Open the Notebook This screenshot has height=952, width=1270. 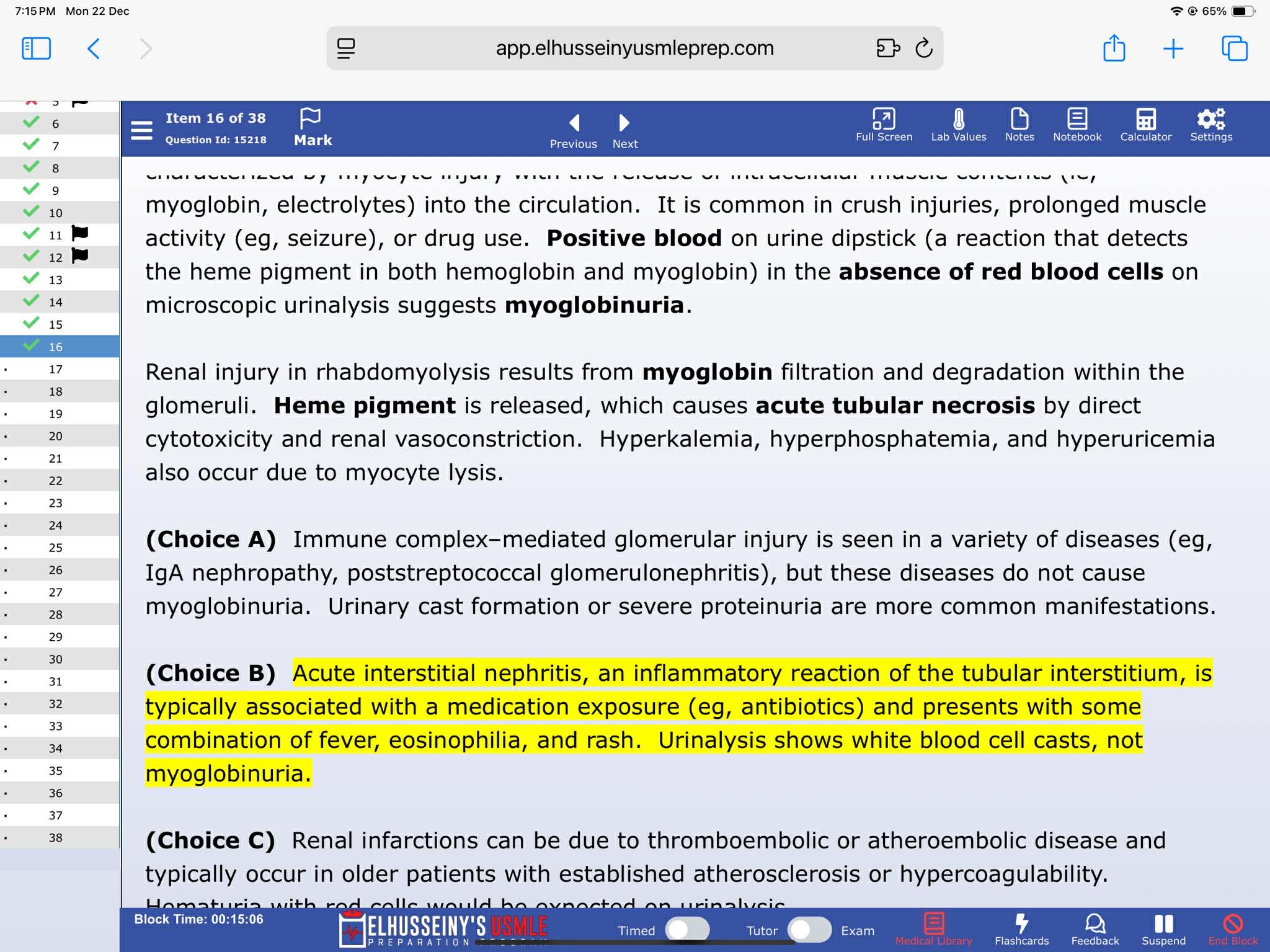(1077, 126)
